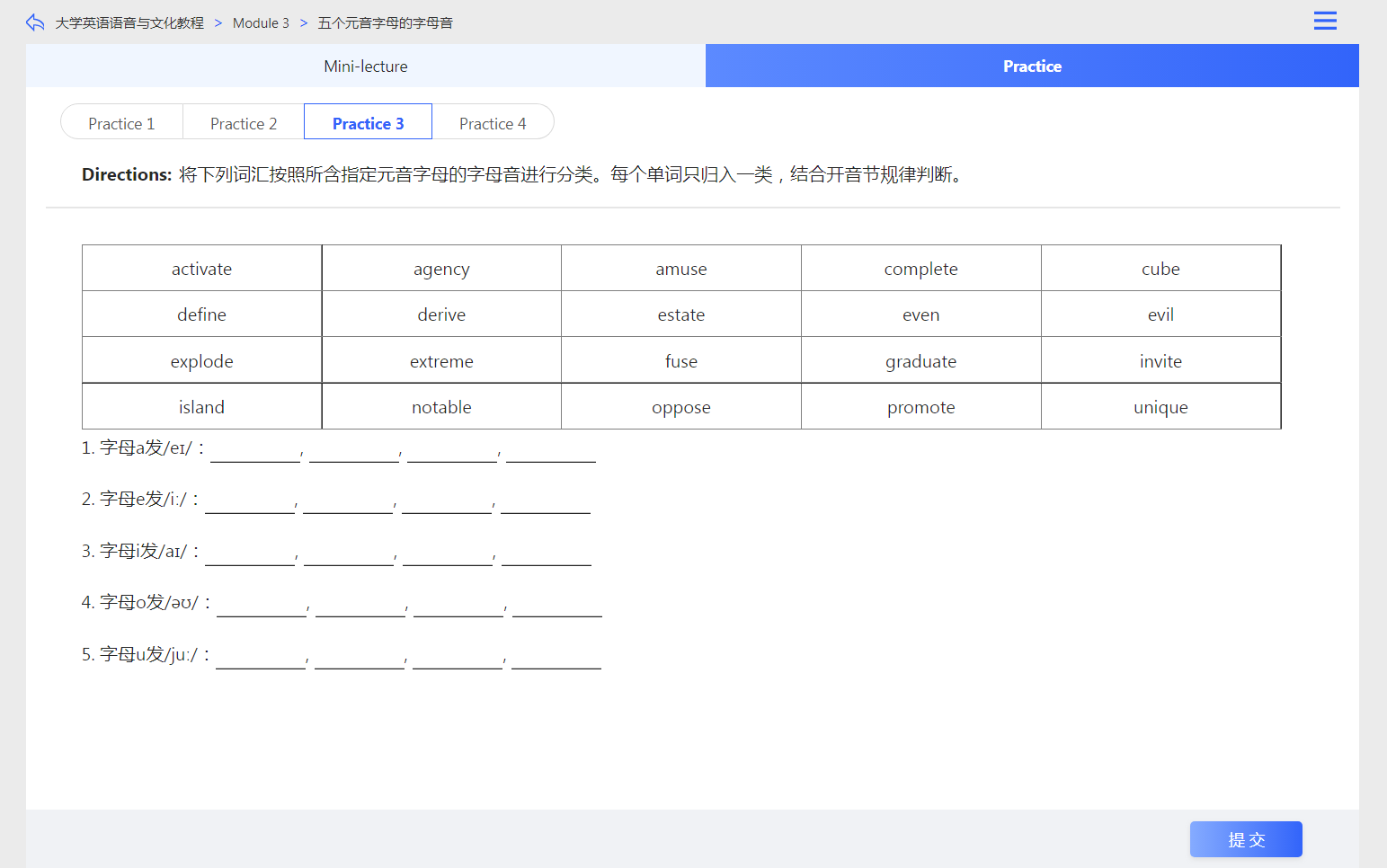The height and width of the screenshot is (868, 1387).
Task: Select the word 'extreme' in the table
Action: (441, 361)
